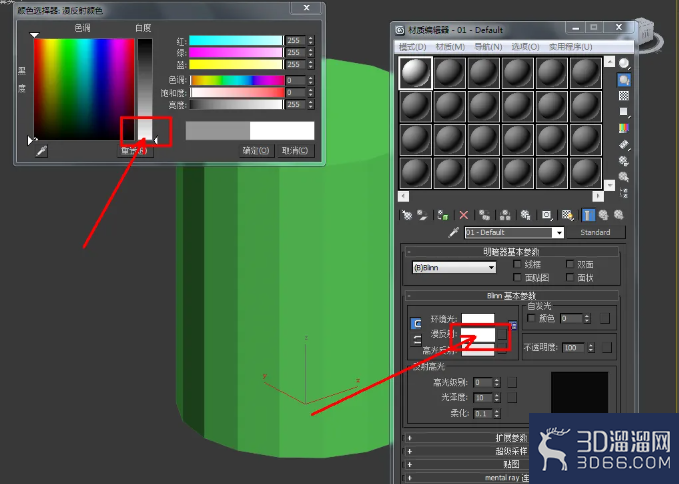This screenshot has width=679, height=484.
Task: Click the 绿 value spinner arrows
Action: (x=310, y=52)
